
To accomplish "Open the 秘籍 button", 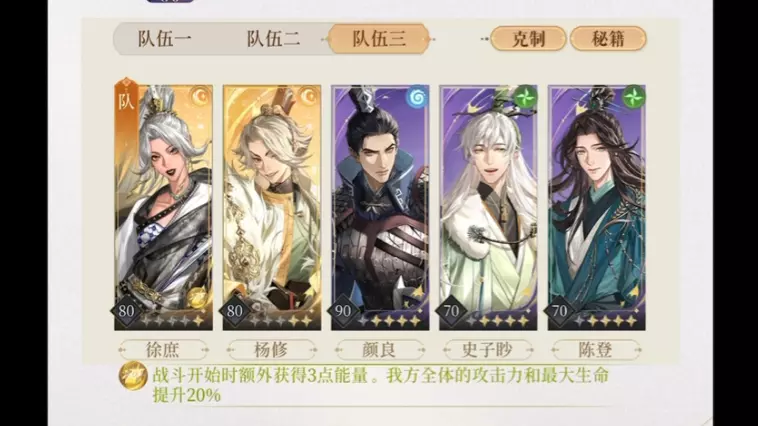I will tap(608, 39).
